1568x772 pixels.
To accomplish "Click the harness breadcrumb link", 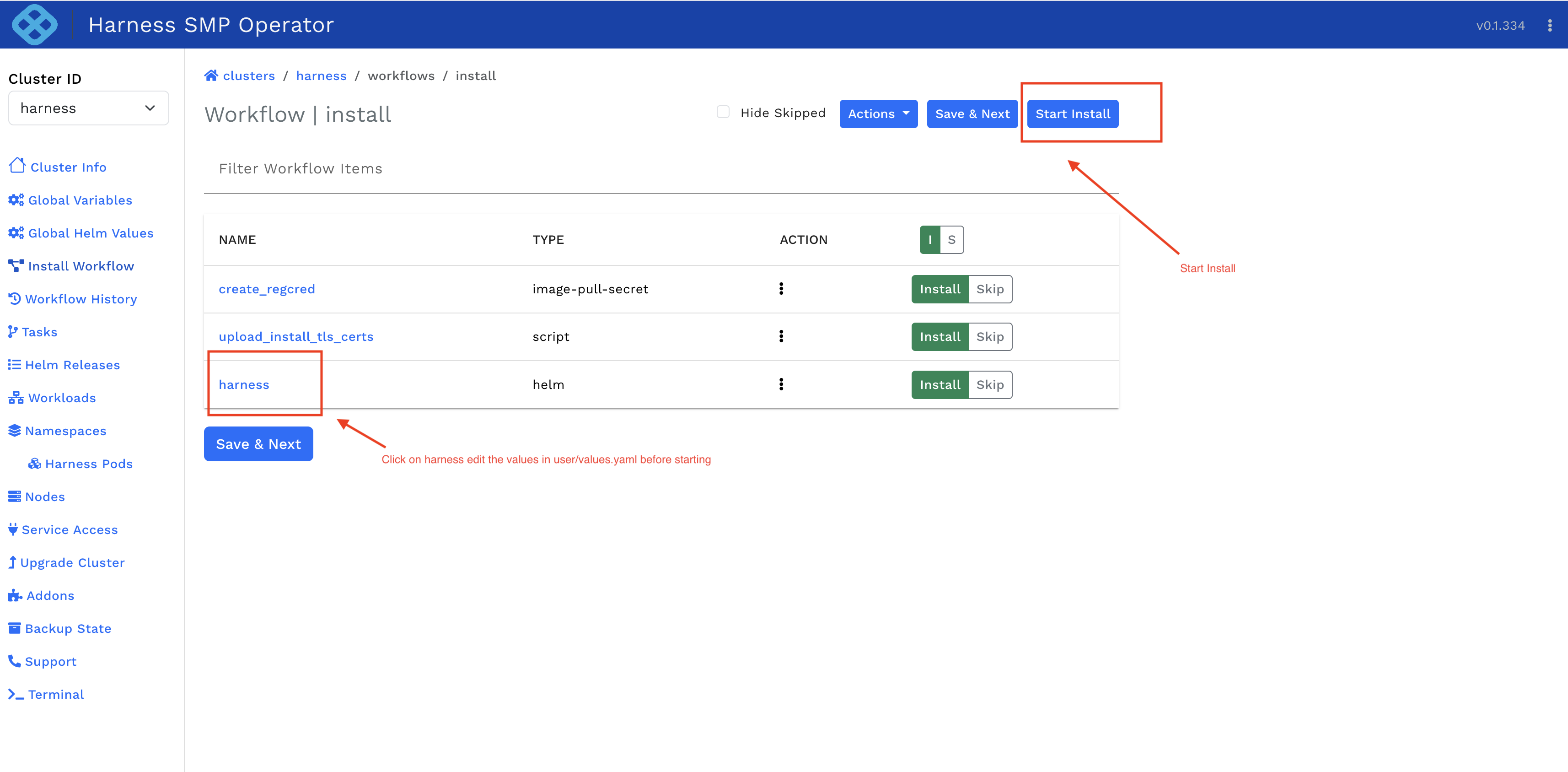I will coord(322,76).
